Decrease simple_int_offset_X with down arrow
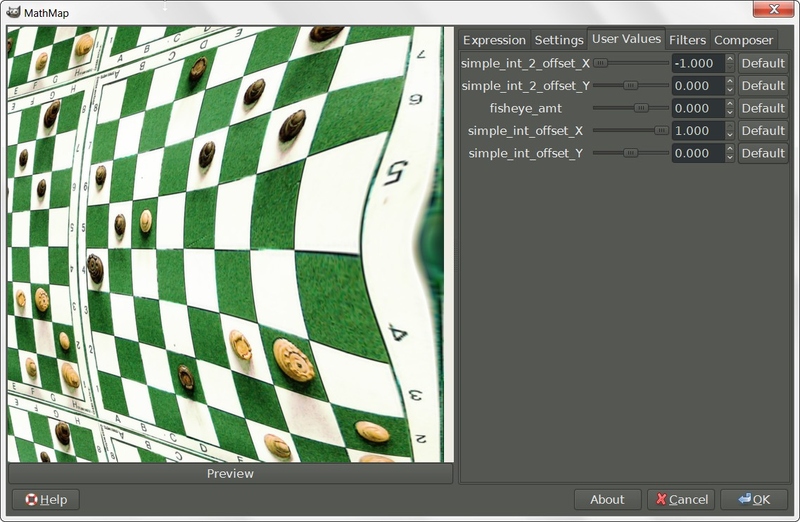 click(730, 135)
